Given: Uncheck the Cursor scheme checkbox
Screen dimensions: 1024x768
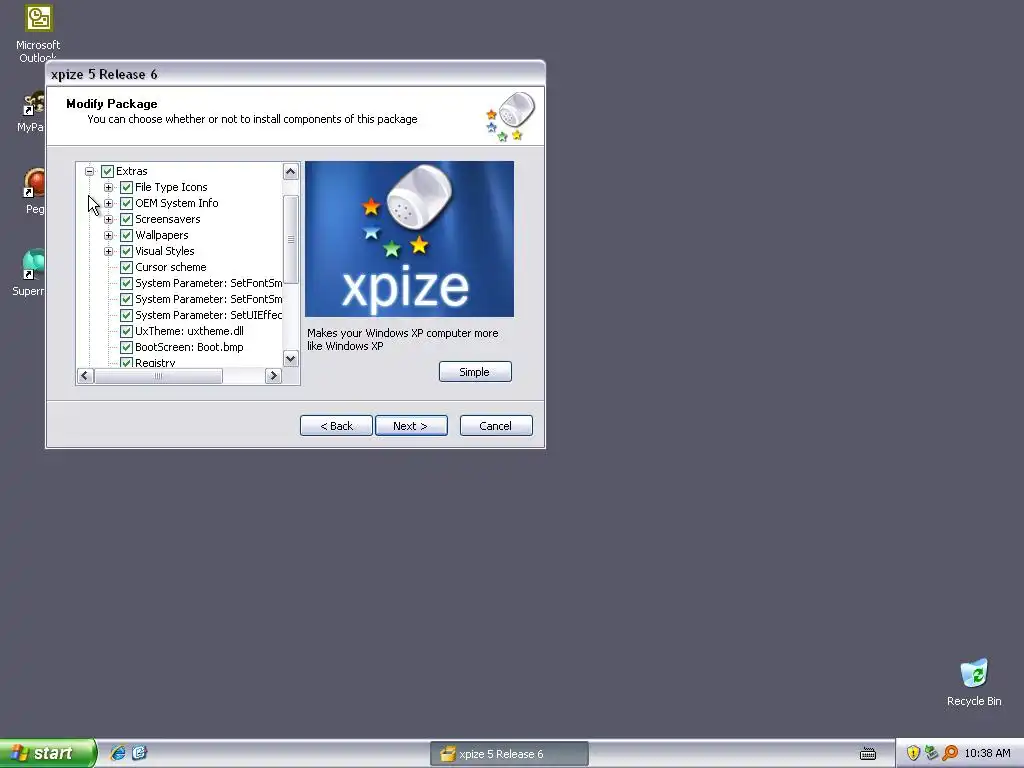Looking at the screenshot, I should coord(127,267).
